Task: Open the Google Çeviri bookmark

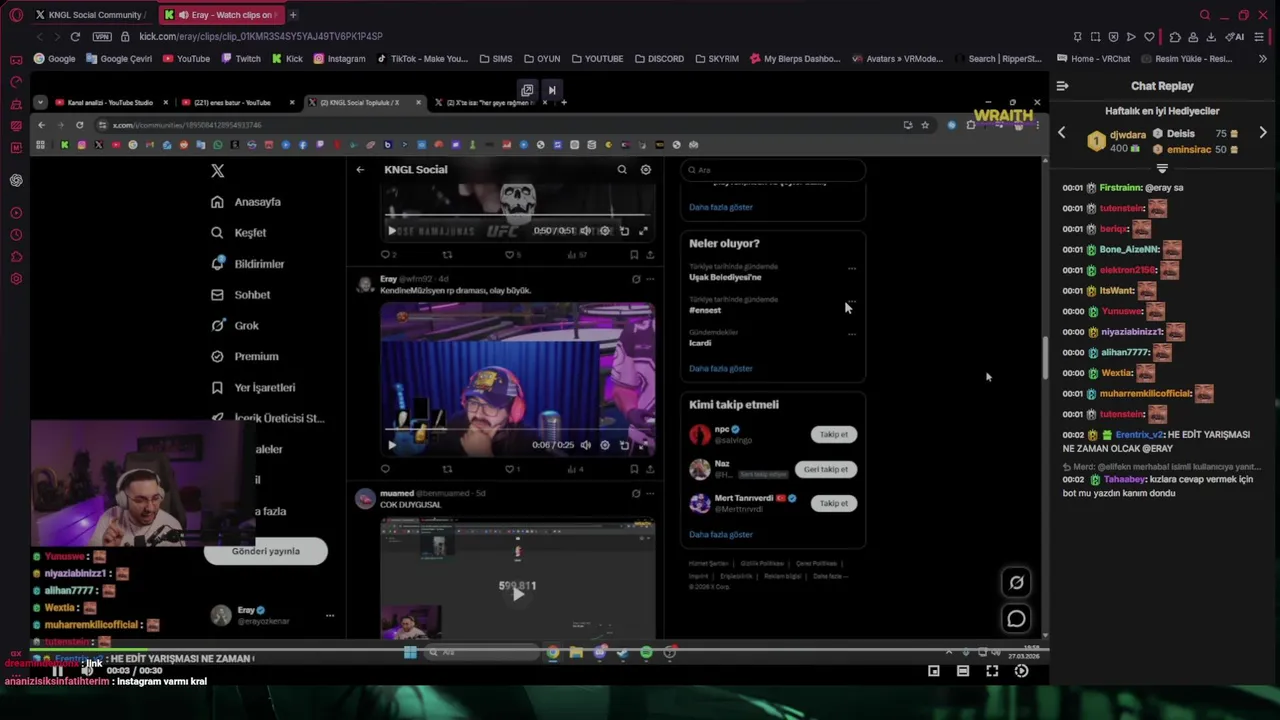Action: pyautogui.click(x=119, y=59)
